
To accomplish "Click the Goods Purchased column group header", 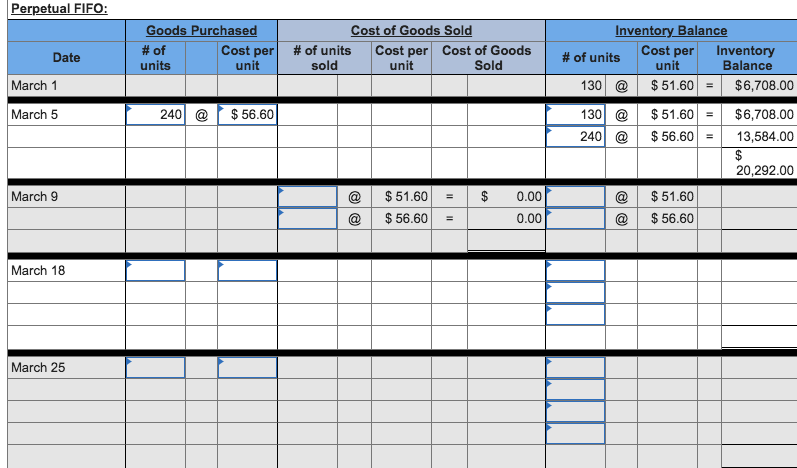I will (x=201, y=30).
